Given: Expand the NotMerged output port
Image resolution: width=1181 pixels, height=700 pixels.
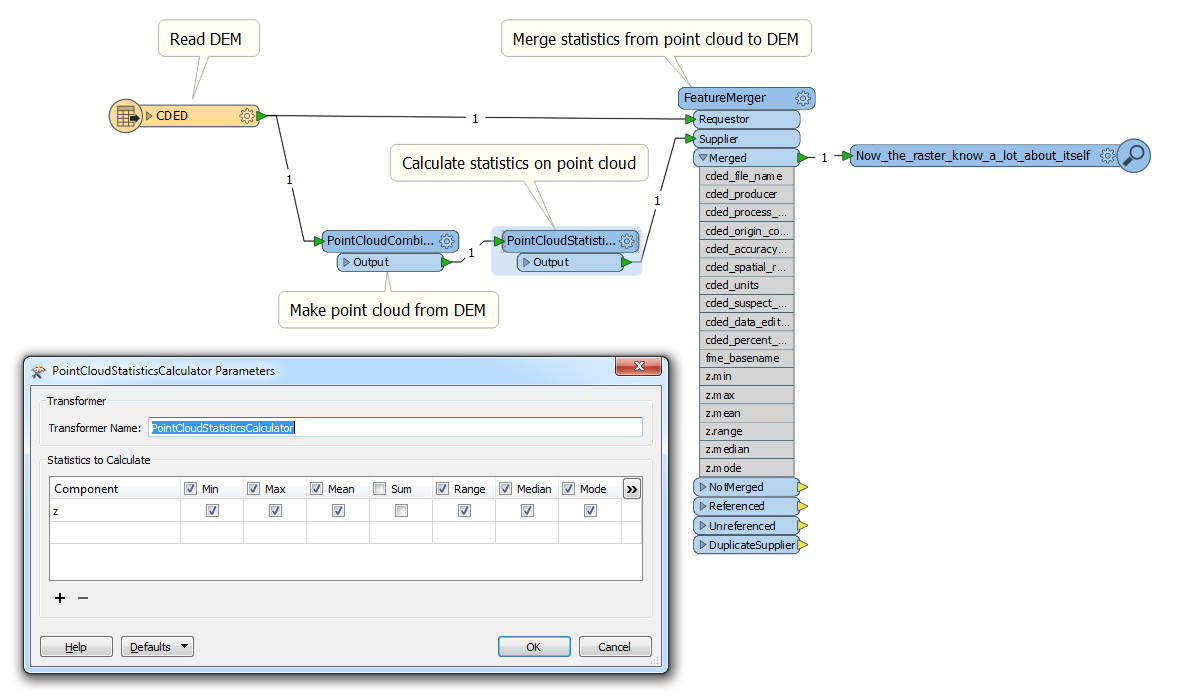Looking at the screenshot, I should [x=703, y=487].
